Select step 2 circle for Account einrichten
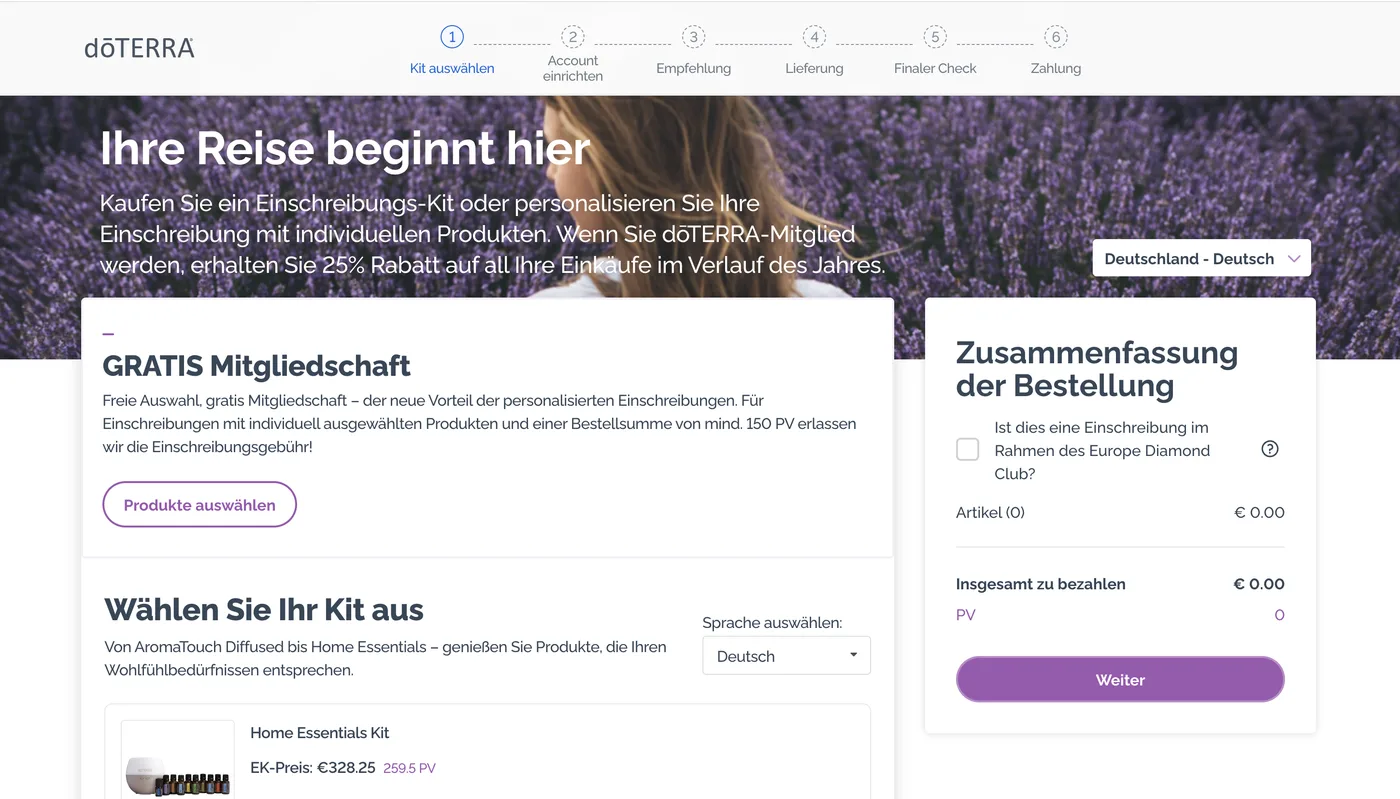This screenshot has width=1400, height=799. [572, 37]
